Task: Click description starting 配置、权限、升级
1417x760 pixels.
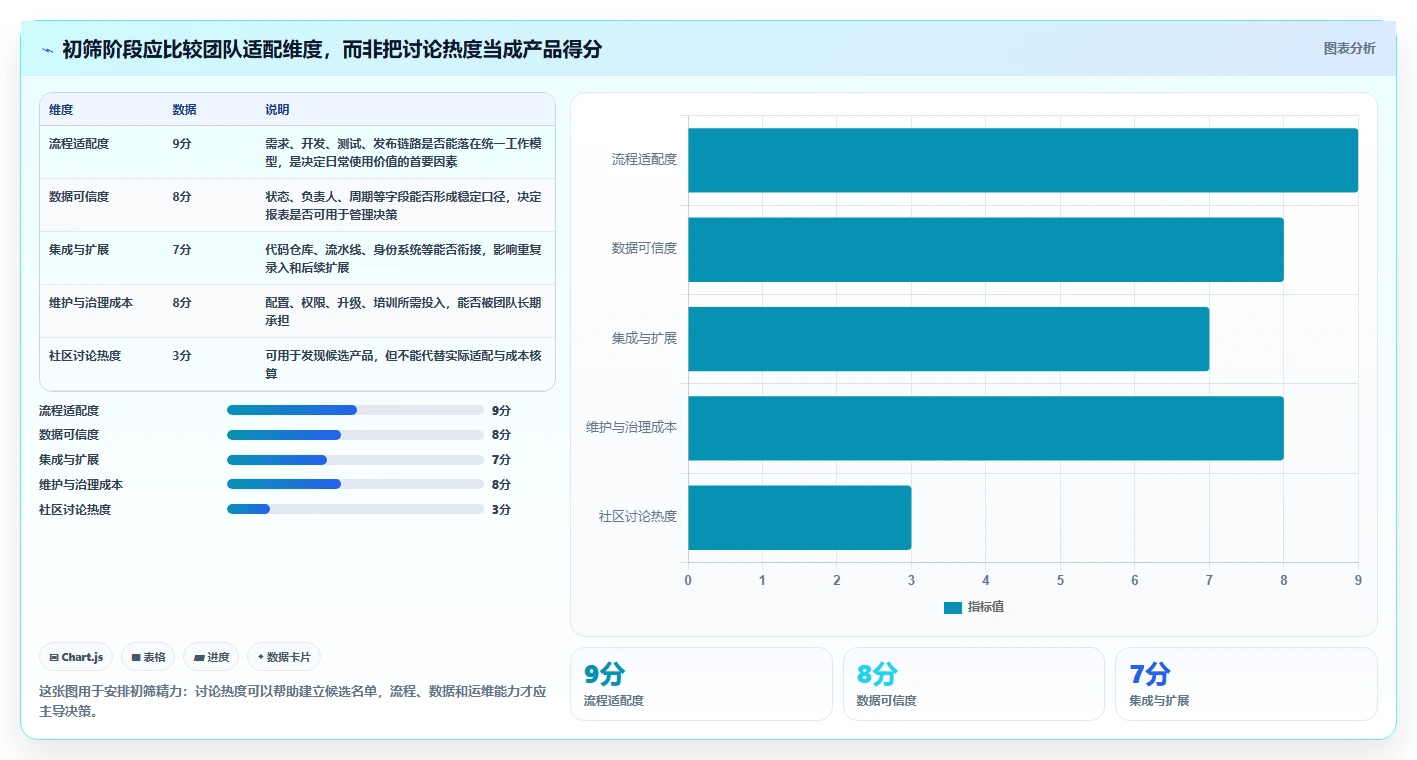Action: (403, 311)
